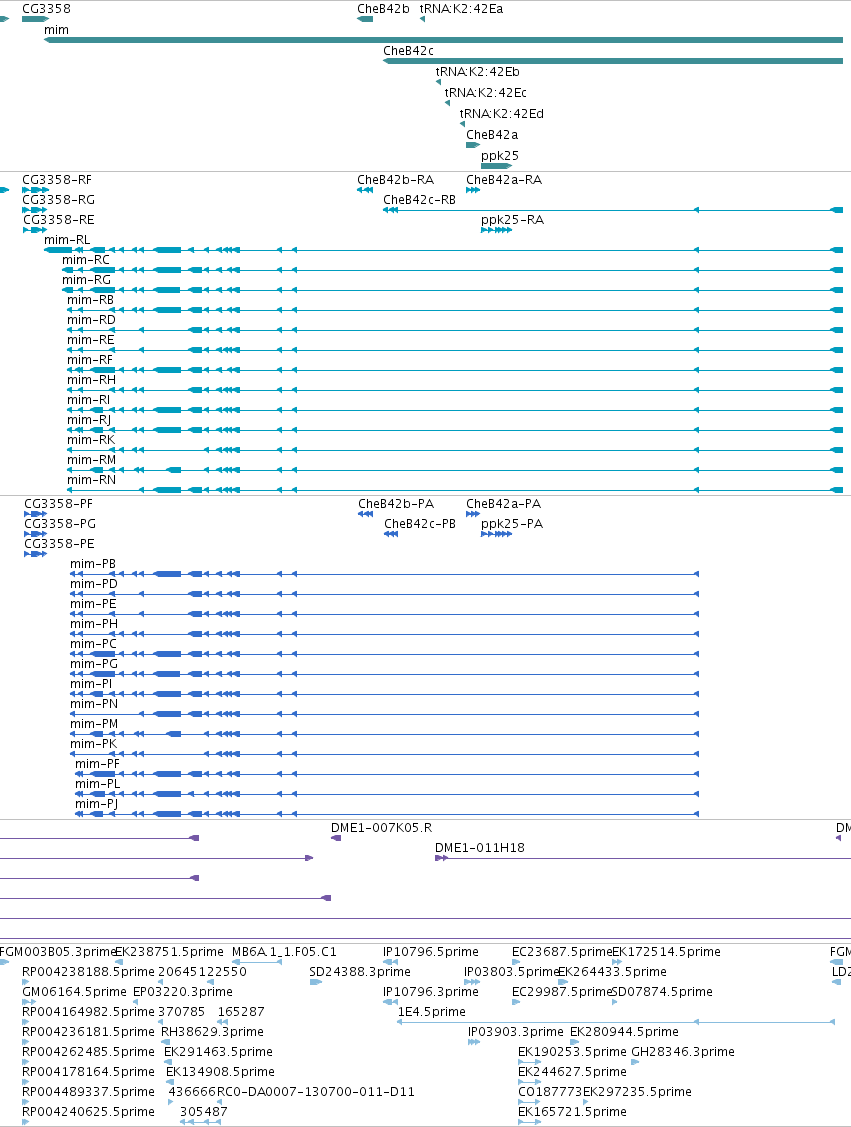
Task: Open the CheB42b-RA transcript
Action: 395,180
